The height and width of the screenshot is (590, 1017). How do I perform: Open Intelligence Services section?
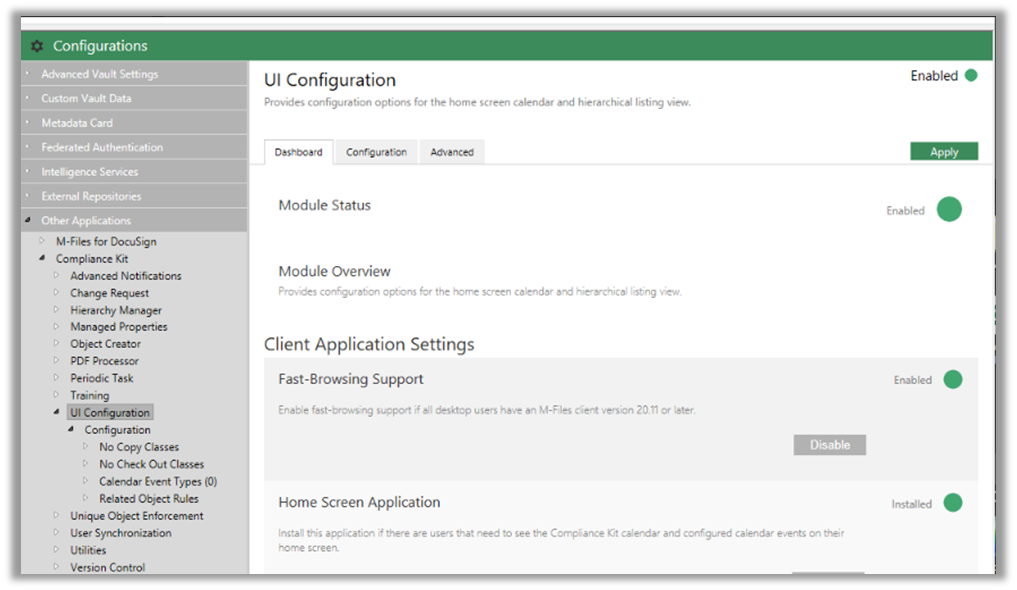click(x=134, y=172)
